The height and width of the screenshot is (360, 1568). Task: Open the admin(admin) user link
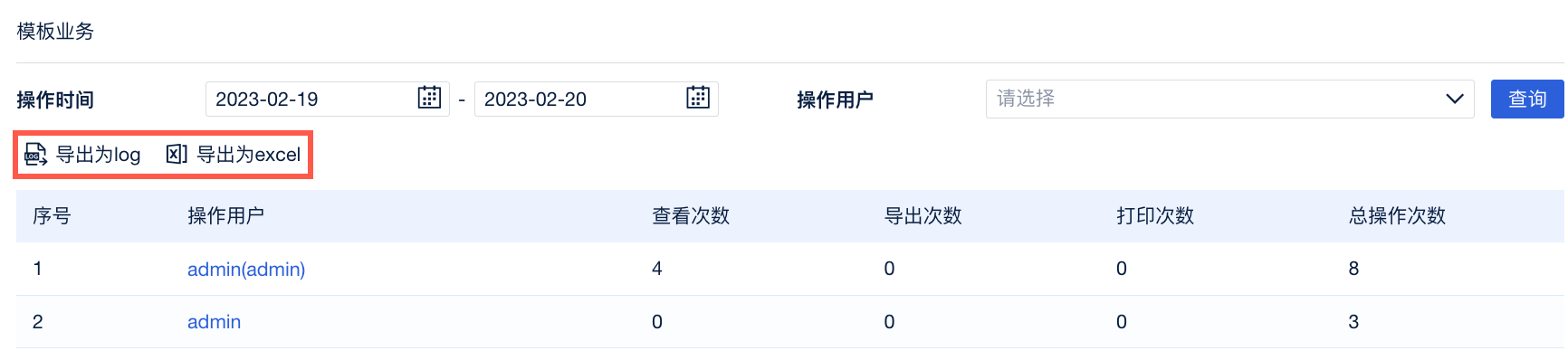[246, 270]
